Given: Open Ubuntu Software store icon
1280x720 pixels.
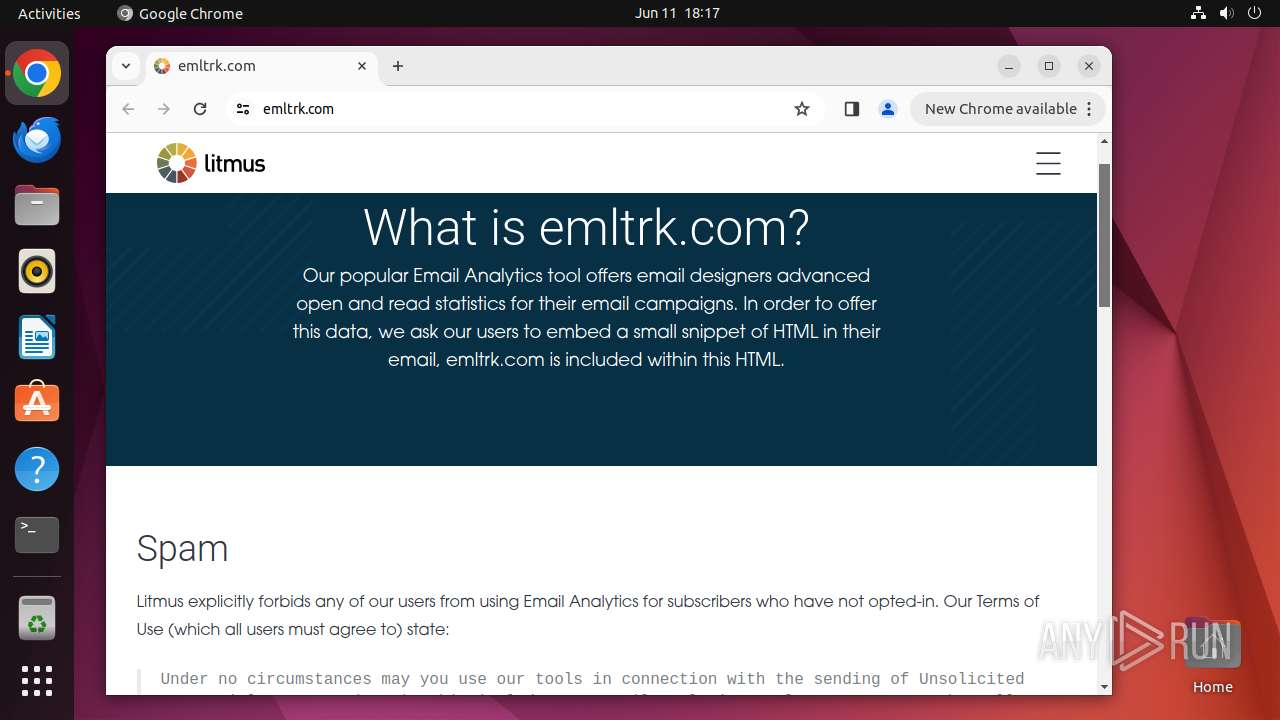Looking at the screenshot, I should [x=37, y=403].
